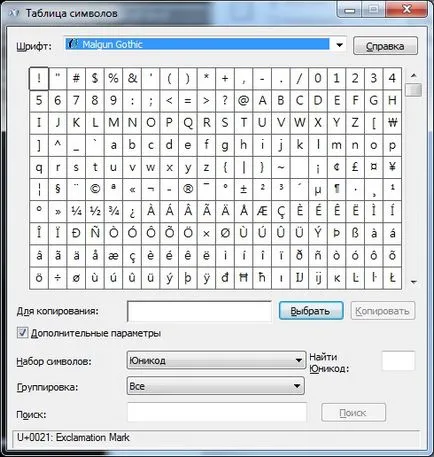Select the question mark ? cell
This screenshot has width=434, height=457.
(225, 101)
